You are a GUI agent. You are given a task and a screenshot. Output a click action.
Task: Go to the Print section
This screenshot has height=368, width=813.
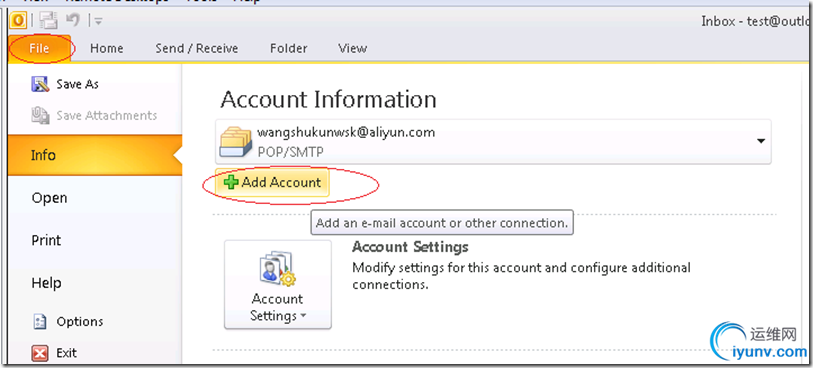46,240
